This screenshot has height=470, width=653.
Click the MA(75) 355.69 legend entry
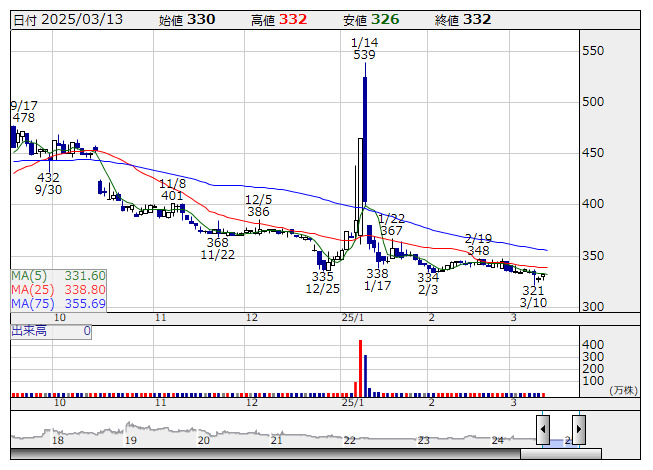click(x=58, y=303)
